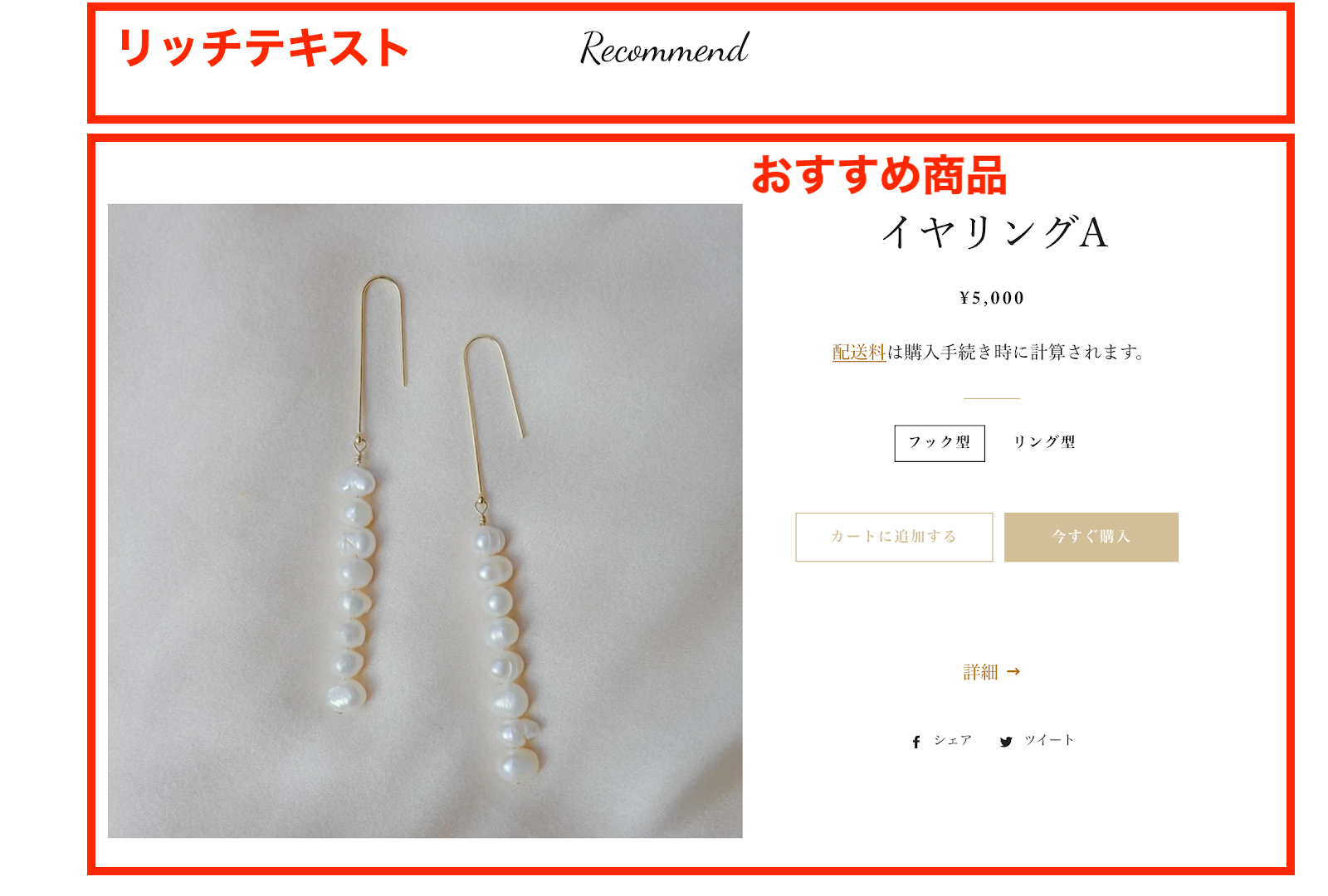
Task: Open the 配送料 shipping policy link
Action: (859, 353)
